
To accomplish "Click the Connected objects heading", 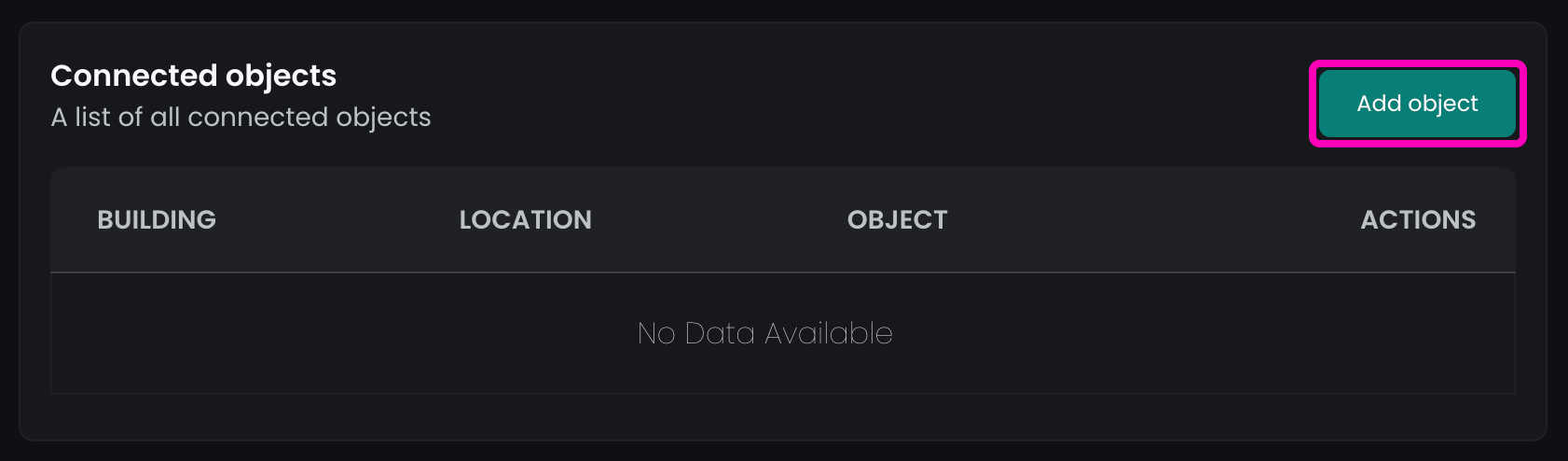I will click(193, 76).
